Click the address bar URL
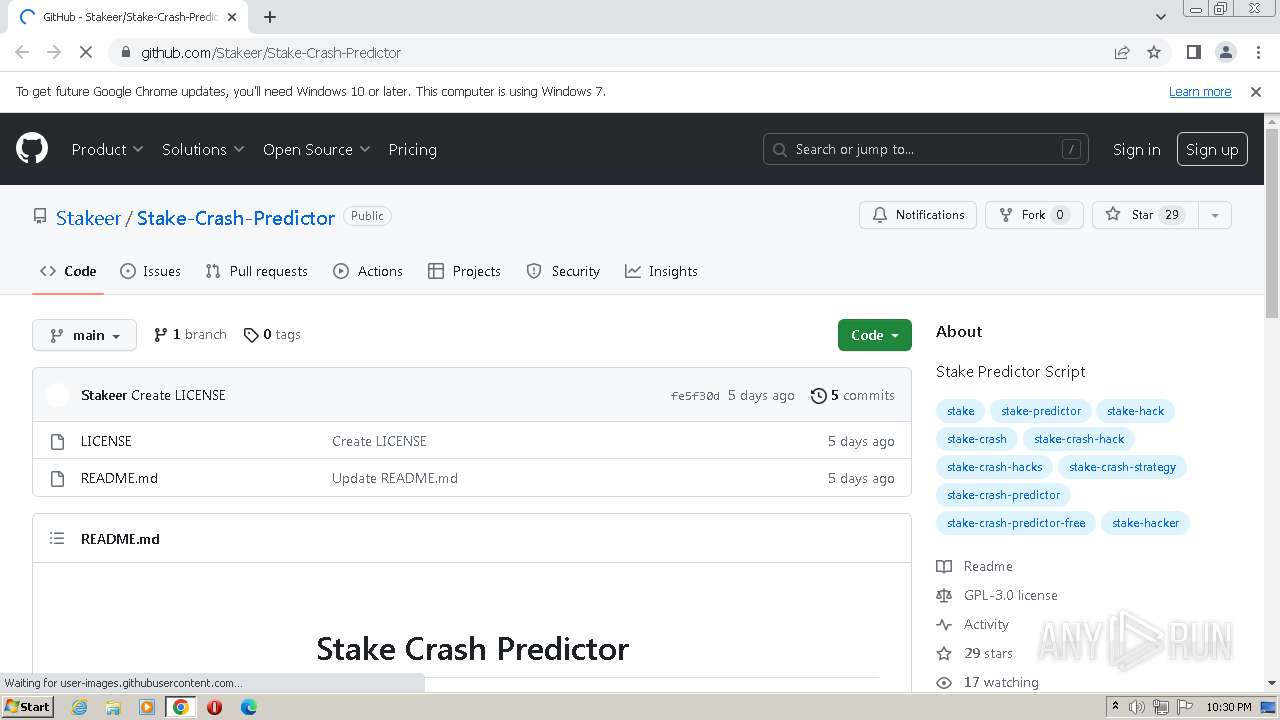 click(x=271, y=52)
